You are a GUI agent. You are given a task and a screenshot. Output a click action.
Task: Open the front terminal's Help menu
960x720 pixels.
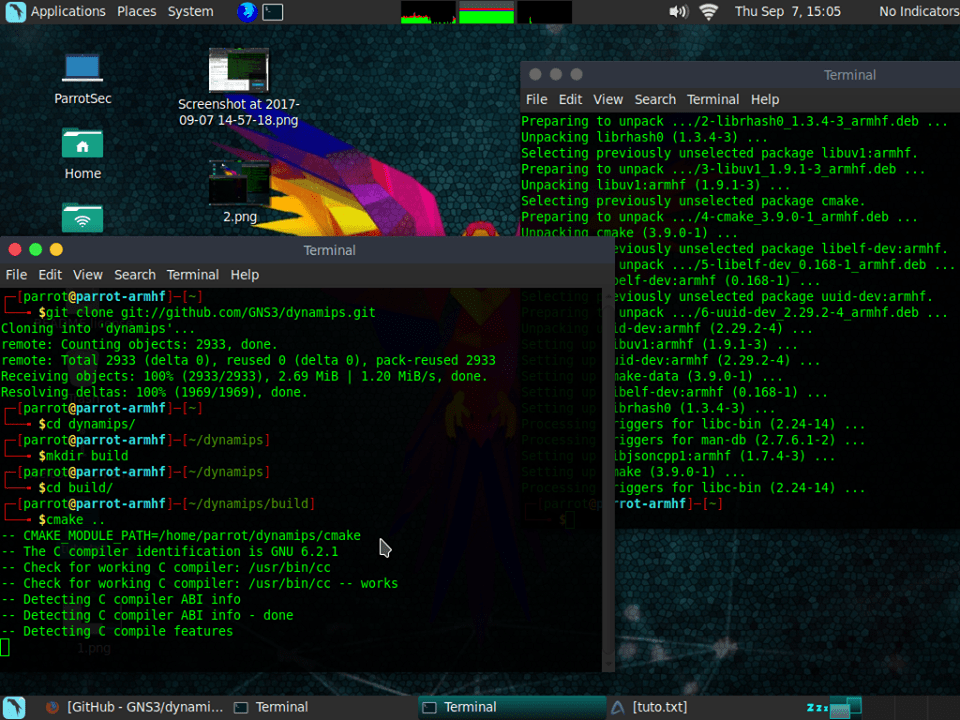tap(244, 275)
